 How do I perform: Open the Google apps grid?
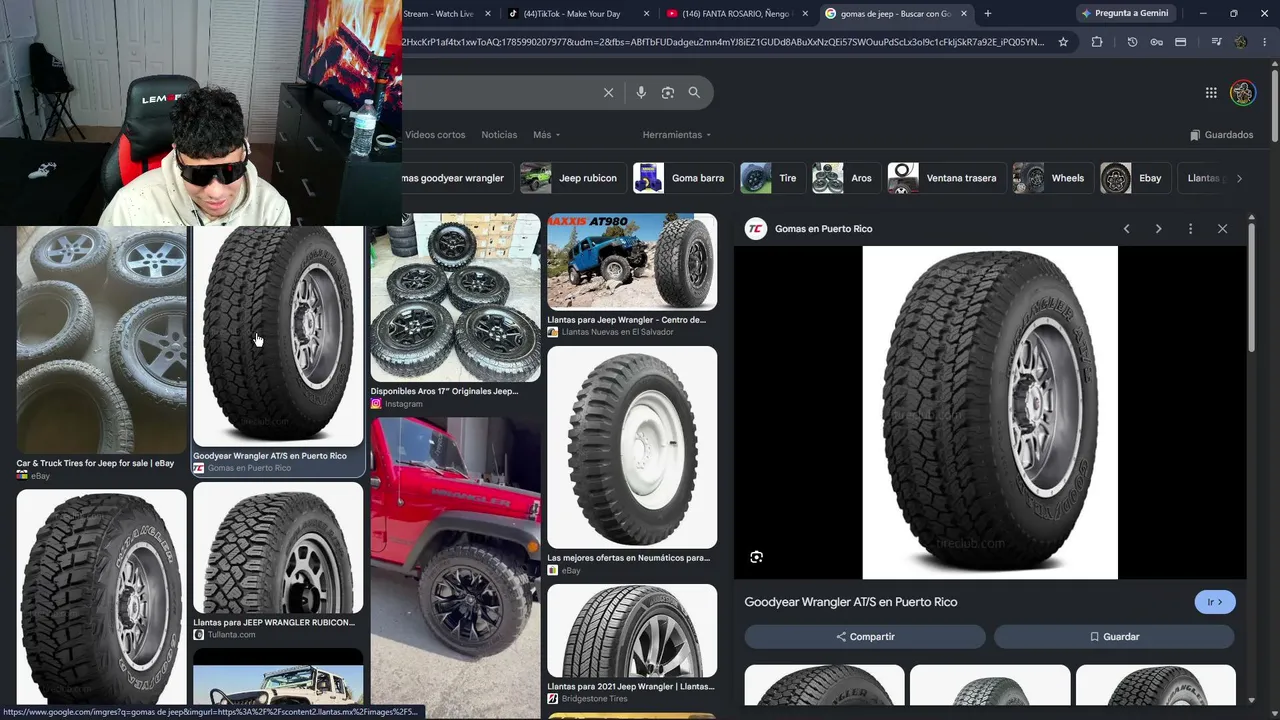[x=1211, y=93]
